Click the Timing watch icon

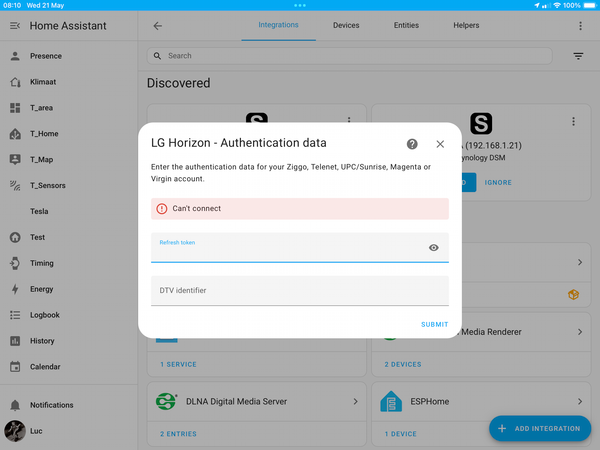click(x=15, y=263)
